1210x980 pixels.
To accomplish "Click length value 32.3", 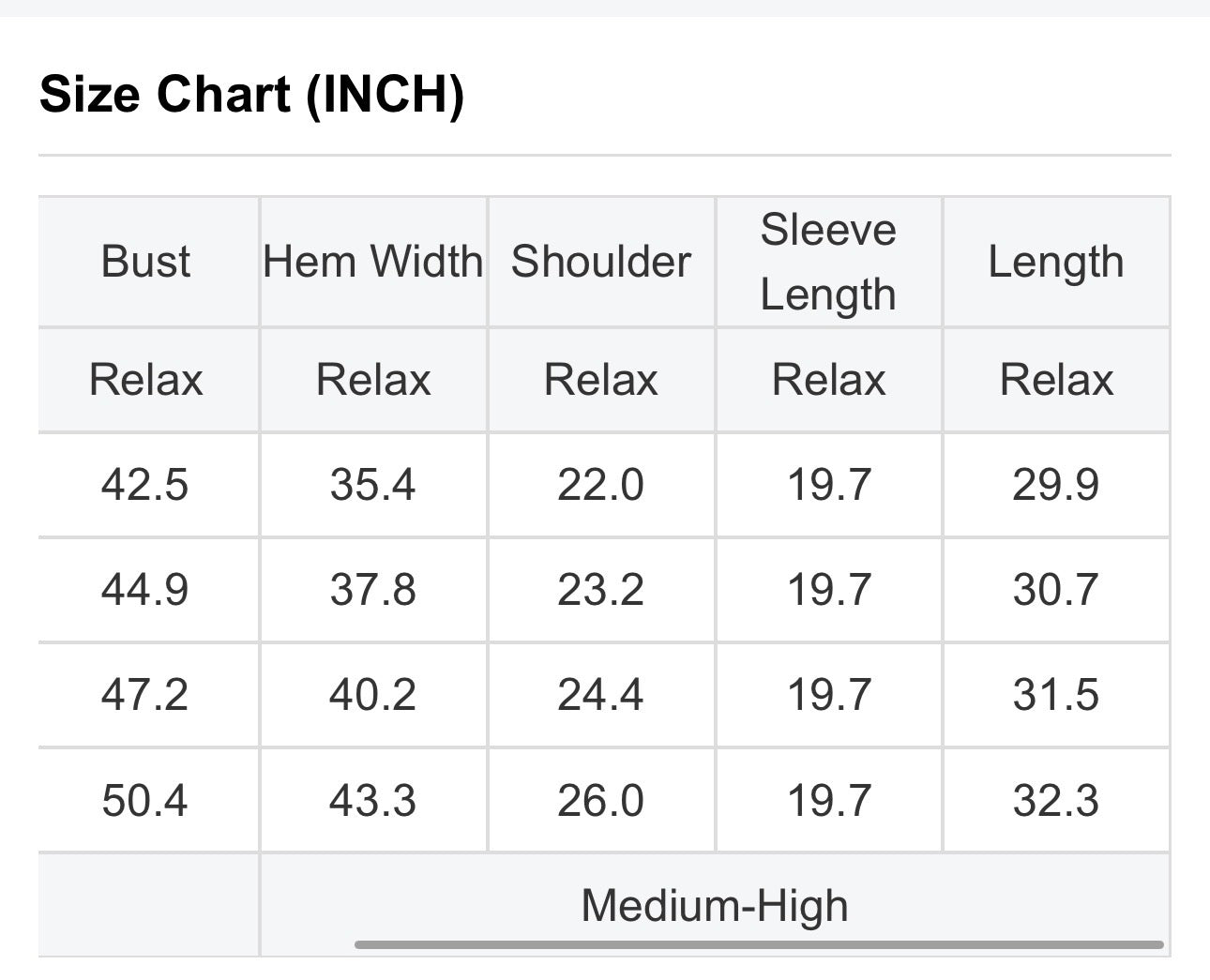I will click(1056, 801).
